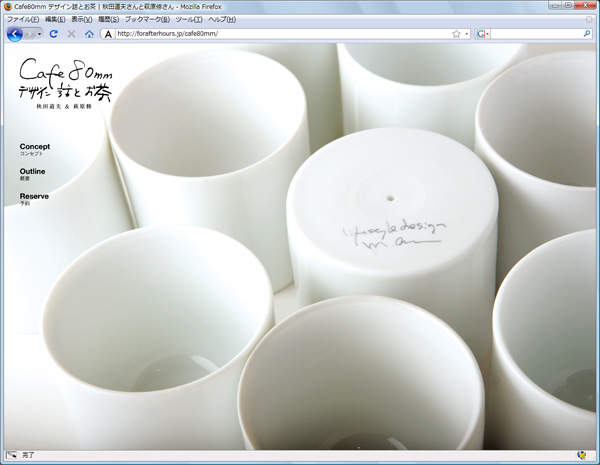The image size is (600, 465).
Task: Go to the Home page icon
Action: coord(89,34)
